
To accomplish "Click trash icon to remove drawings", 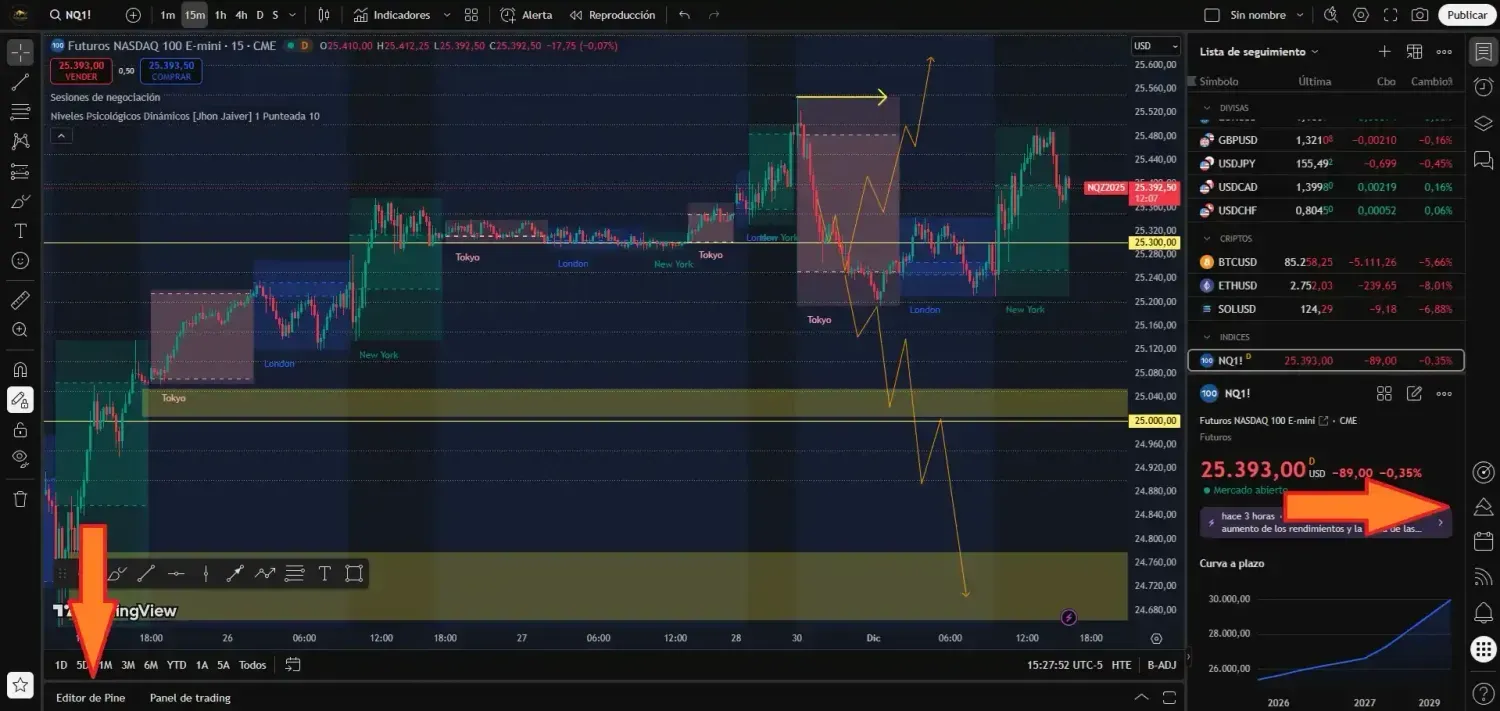I will [x=20, y=498].
